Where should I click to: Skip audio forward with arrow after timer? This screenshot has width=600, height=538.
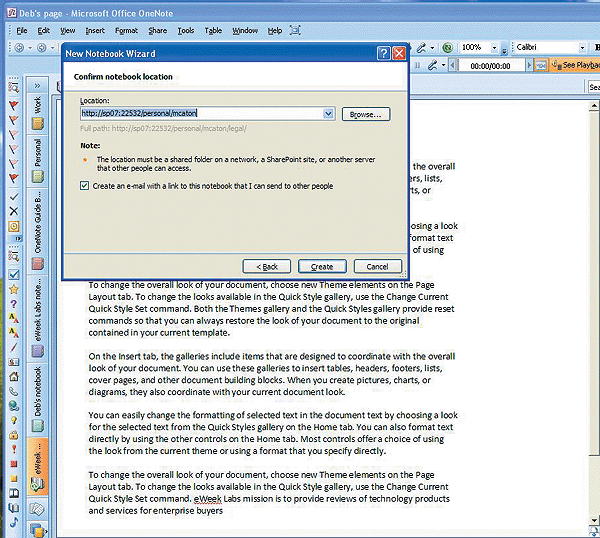[x=529, y=65]
